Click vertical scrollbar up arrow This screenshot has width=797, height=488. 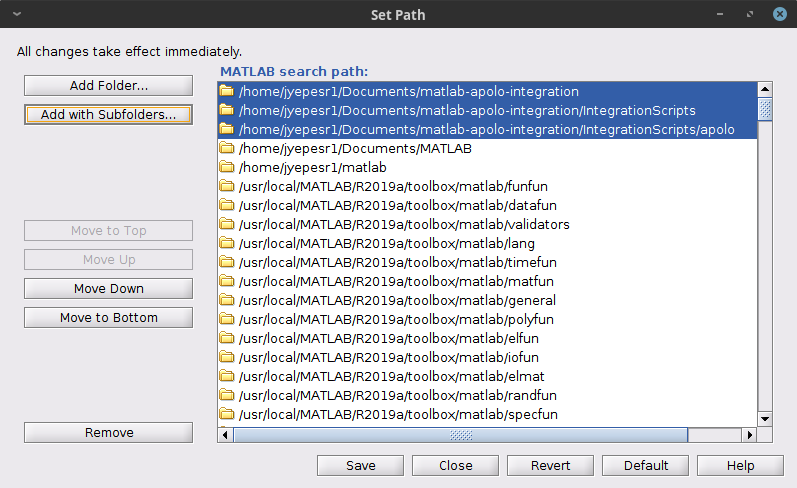(765, 89)
